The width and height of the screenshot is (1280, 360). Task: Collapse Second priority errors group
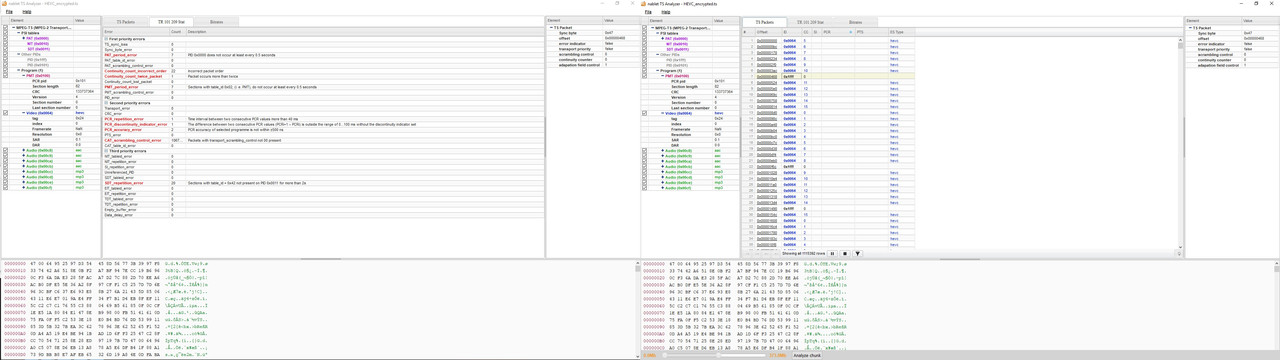point(106,103)
